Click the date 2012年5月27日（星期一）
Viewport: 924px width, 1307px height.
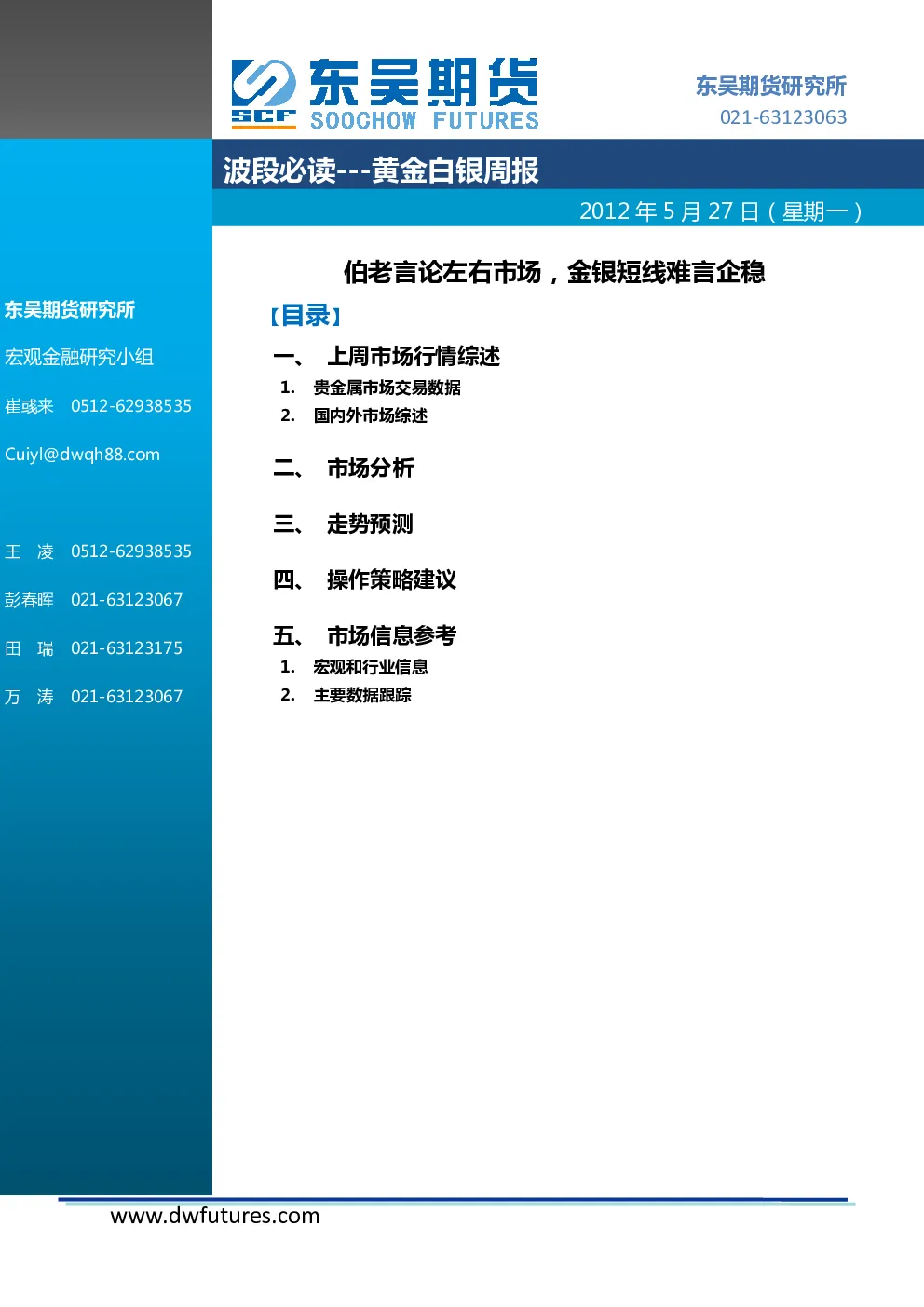pos(722,211)
